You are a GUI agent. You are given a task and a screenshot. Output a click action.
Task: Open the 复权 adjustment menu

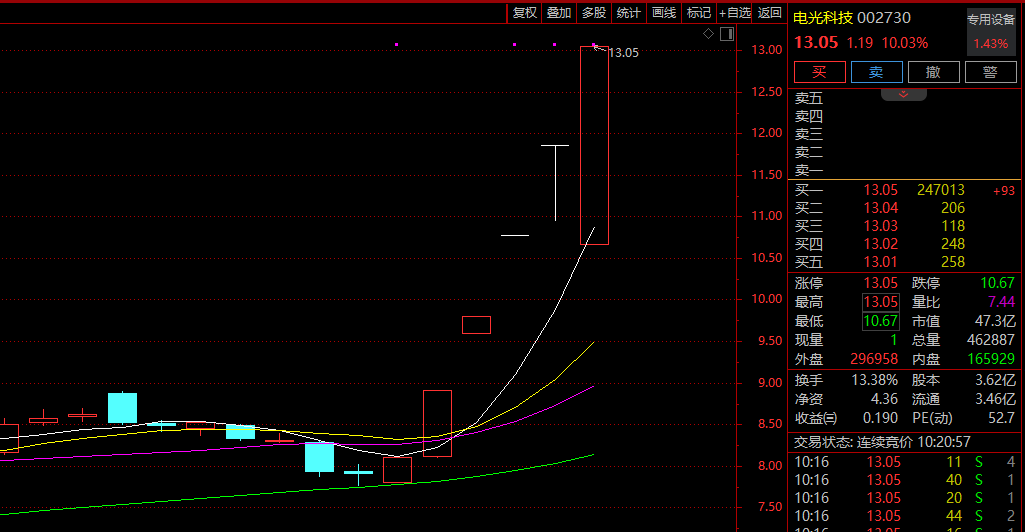tap(525, 13)
